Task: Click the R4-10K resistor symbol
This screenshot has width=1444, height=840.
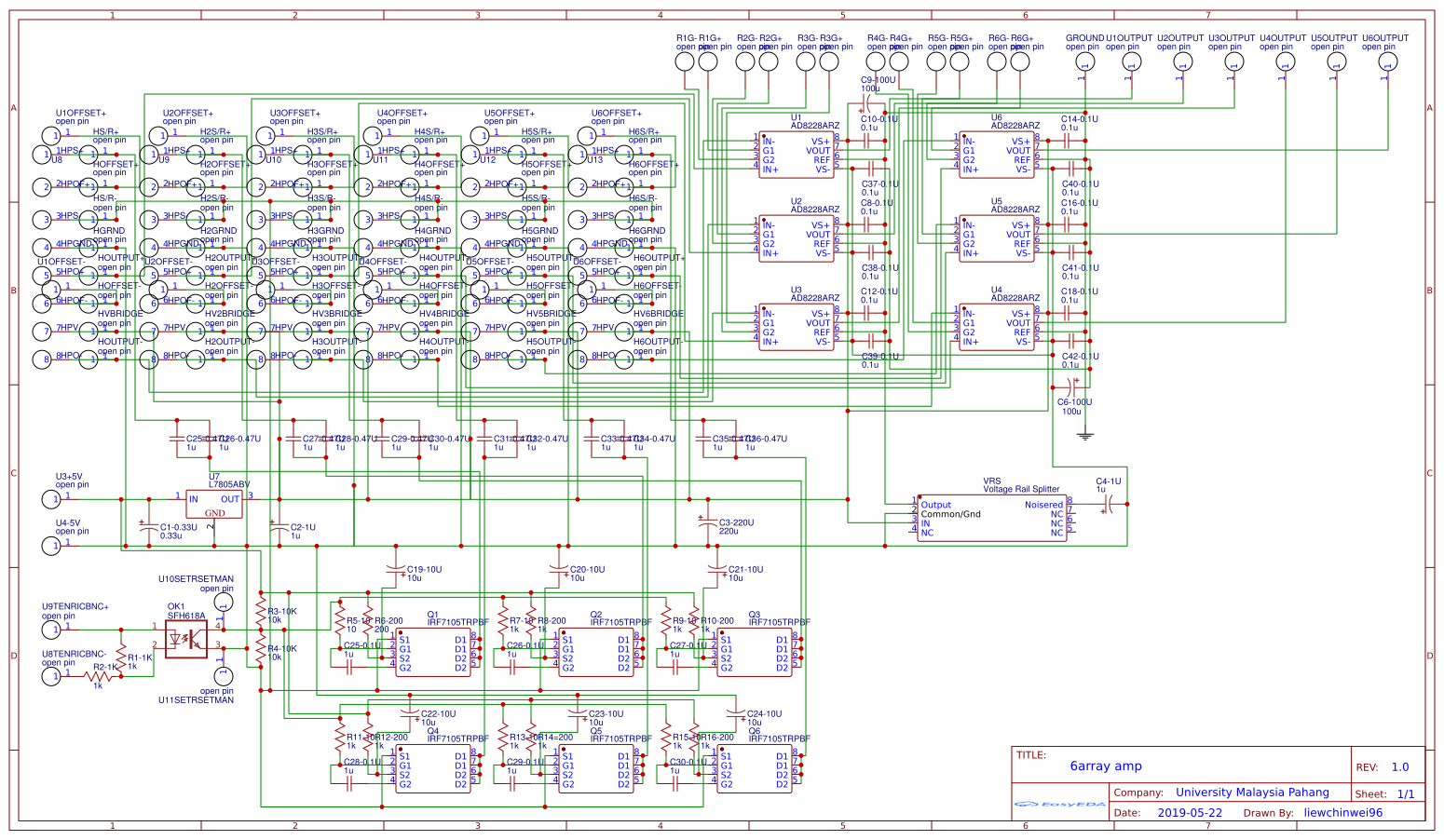Action: pyautogui.click(x=261, y=648)
